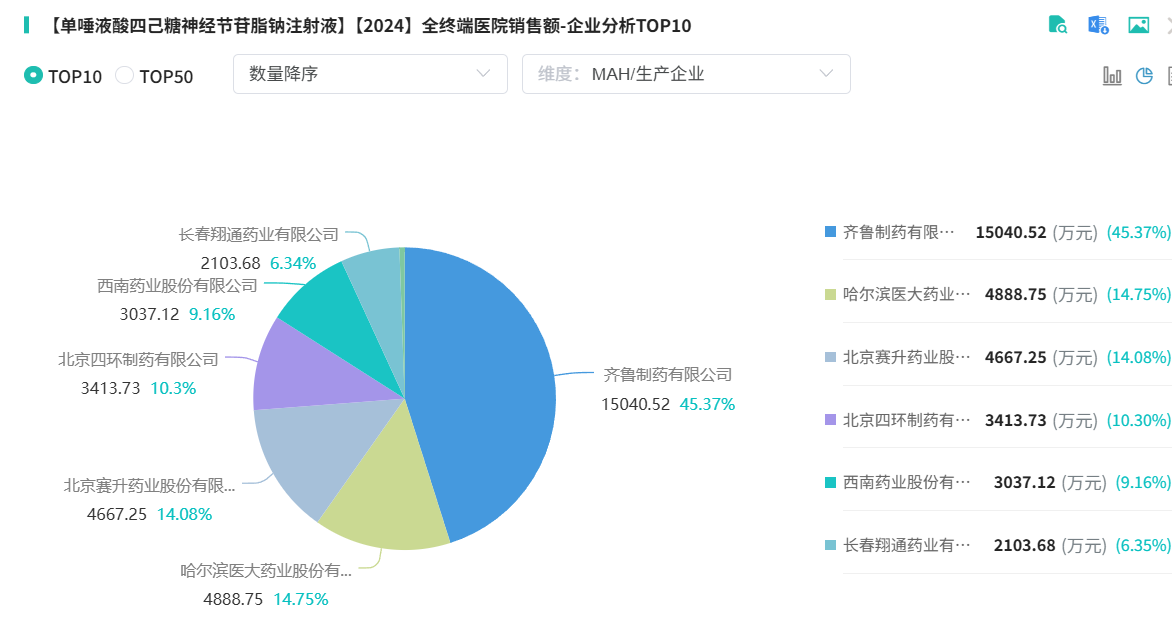
Task: Switch to bar chart view
Action: (1112, 75)
